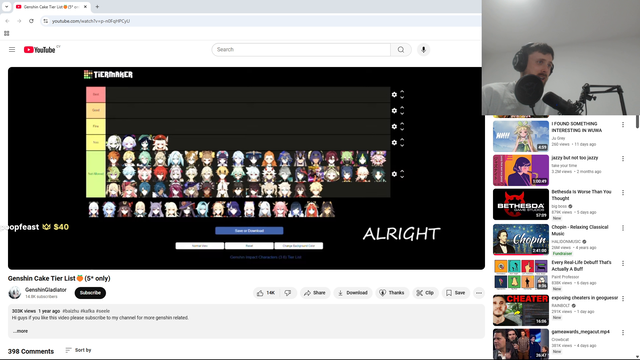Open 'I FOUND SOMETHING INTERESTING IN WUWA' thumbnail

click(521, 136)
